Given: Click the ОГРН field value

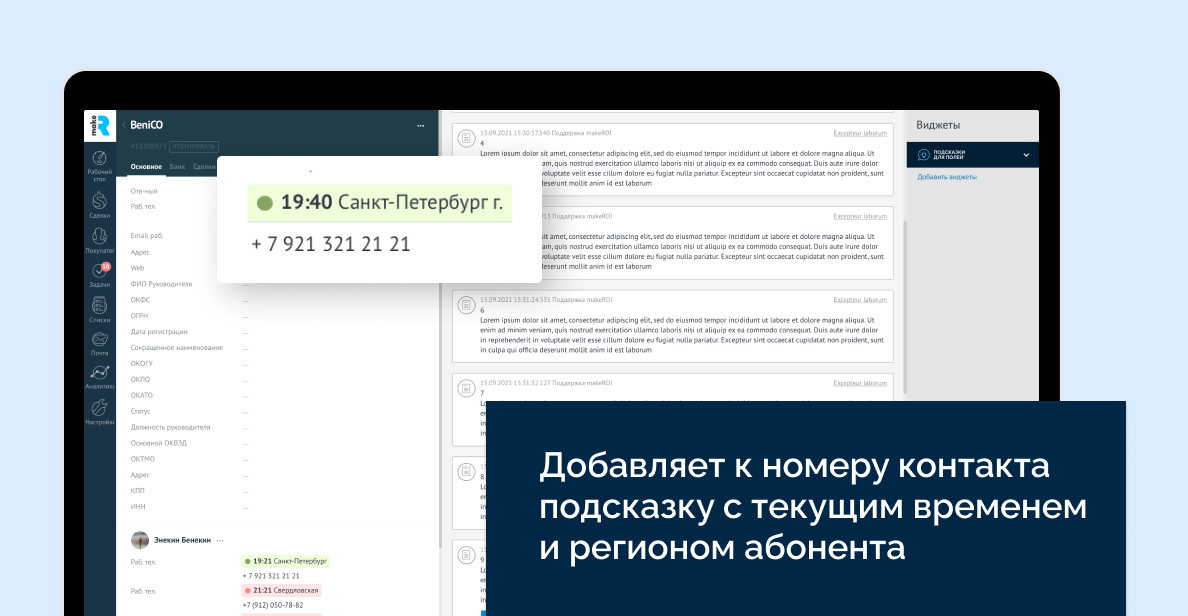Looking at the screenshot, I should 245,317.
